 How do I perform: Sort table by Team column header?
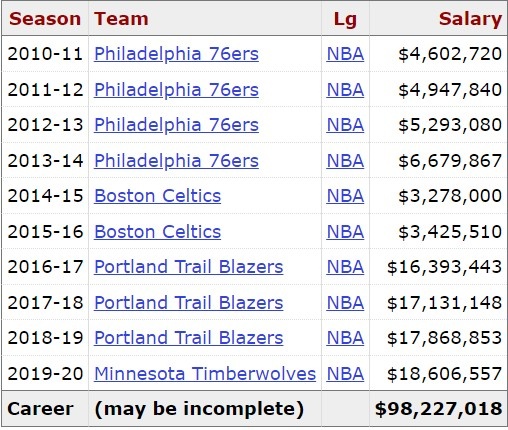click(205, 19)
